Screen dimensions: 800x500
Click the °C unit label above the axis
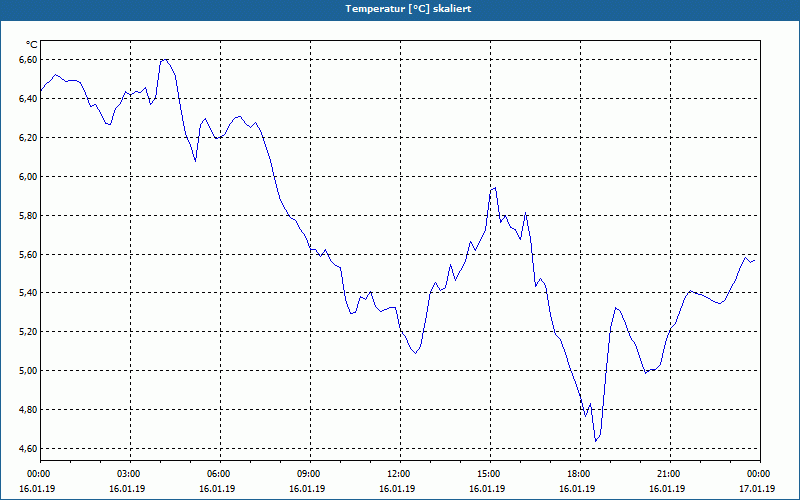[32, 45]
